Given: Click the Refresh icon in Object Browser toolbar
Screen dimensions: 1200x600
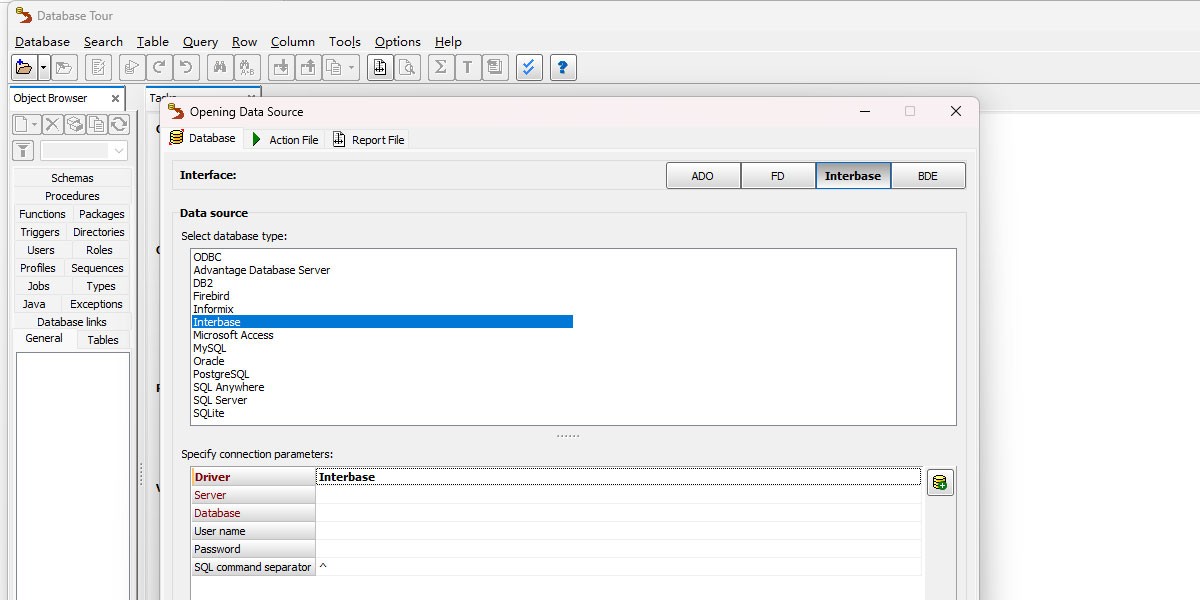Looking at the screenshot, I should point(118,124).
